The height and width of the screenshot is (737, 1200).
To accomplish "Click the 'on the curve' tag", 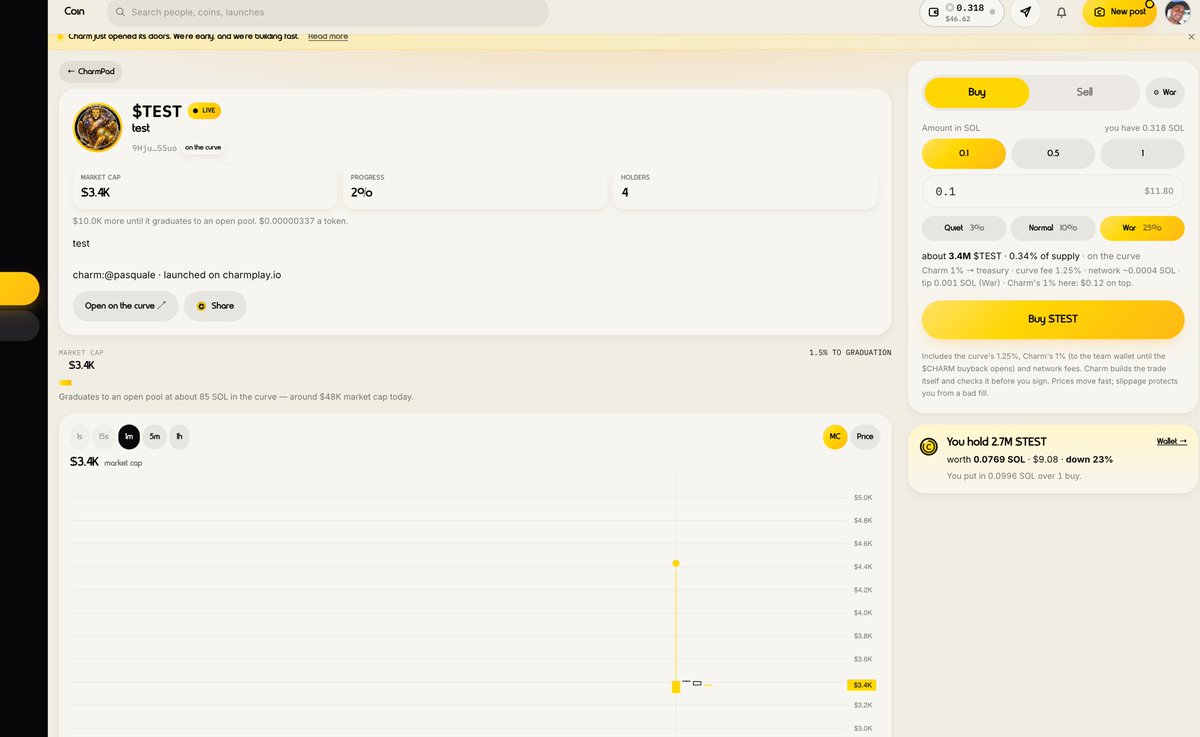I will click(x=203, y=147).
